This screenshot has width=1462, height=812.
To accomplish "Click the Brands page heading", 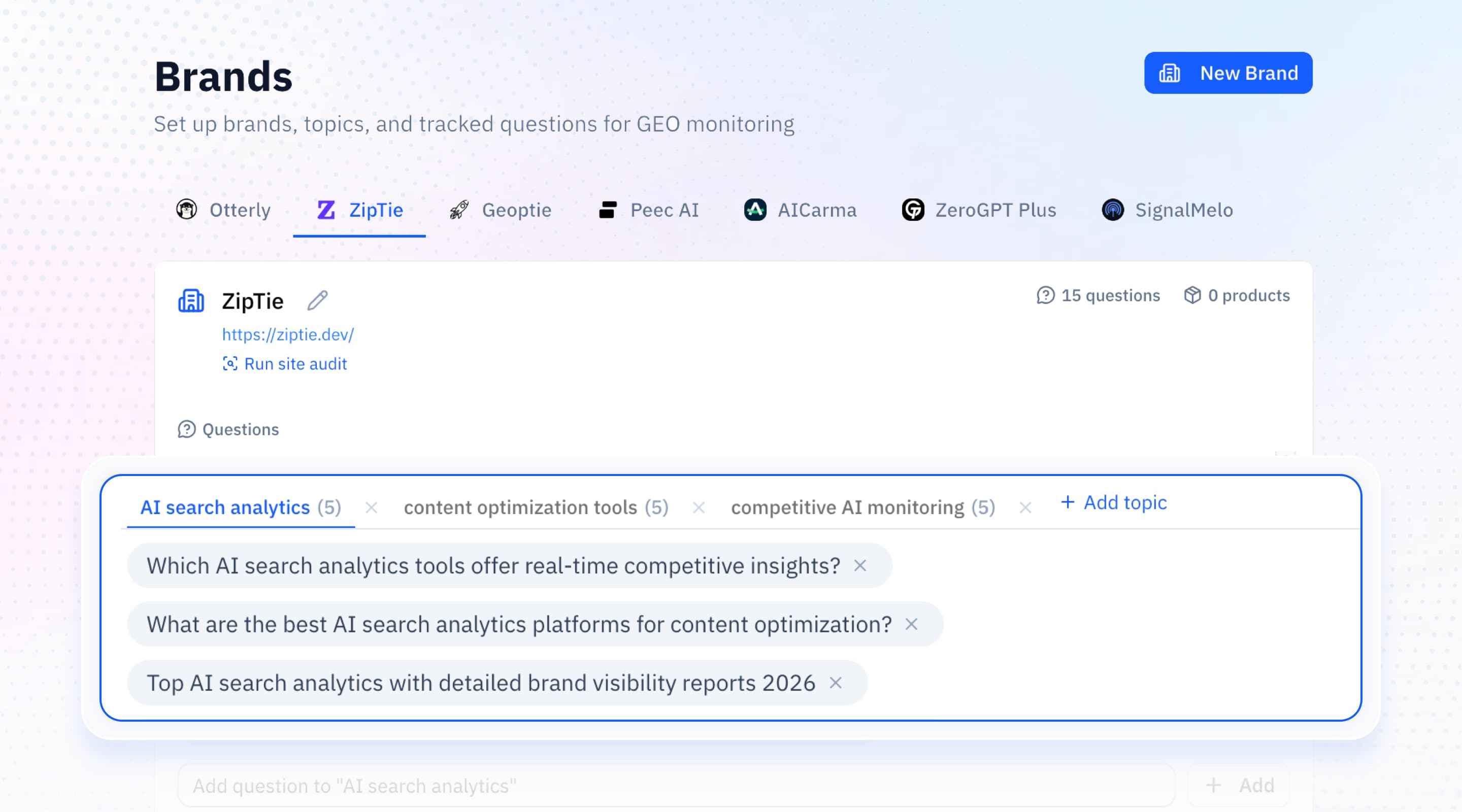I will coord(223,76).
